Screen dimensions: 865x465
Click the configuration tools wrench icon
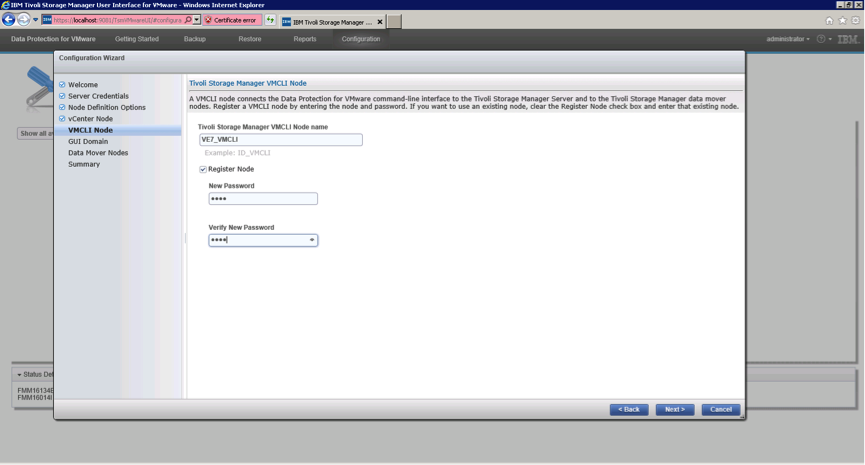[x=40, y=87]
